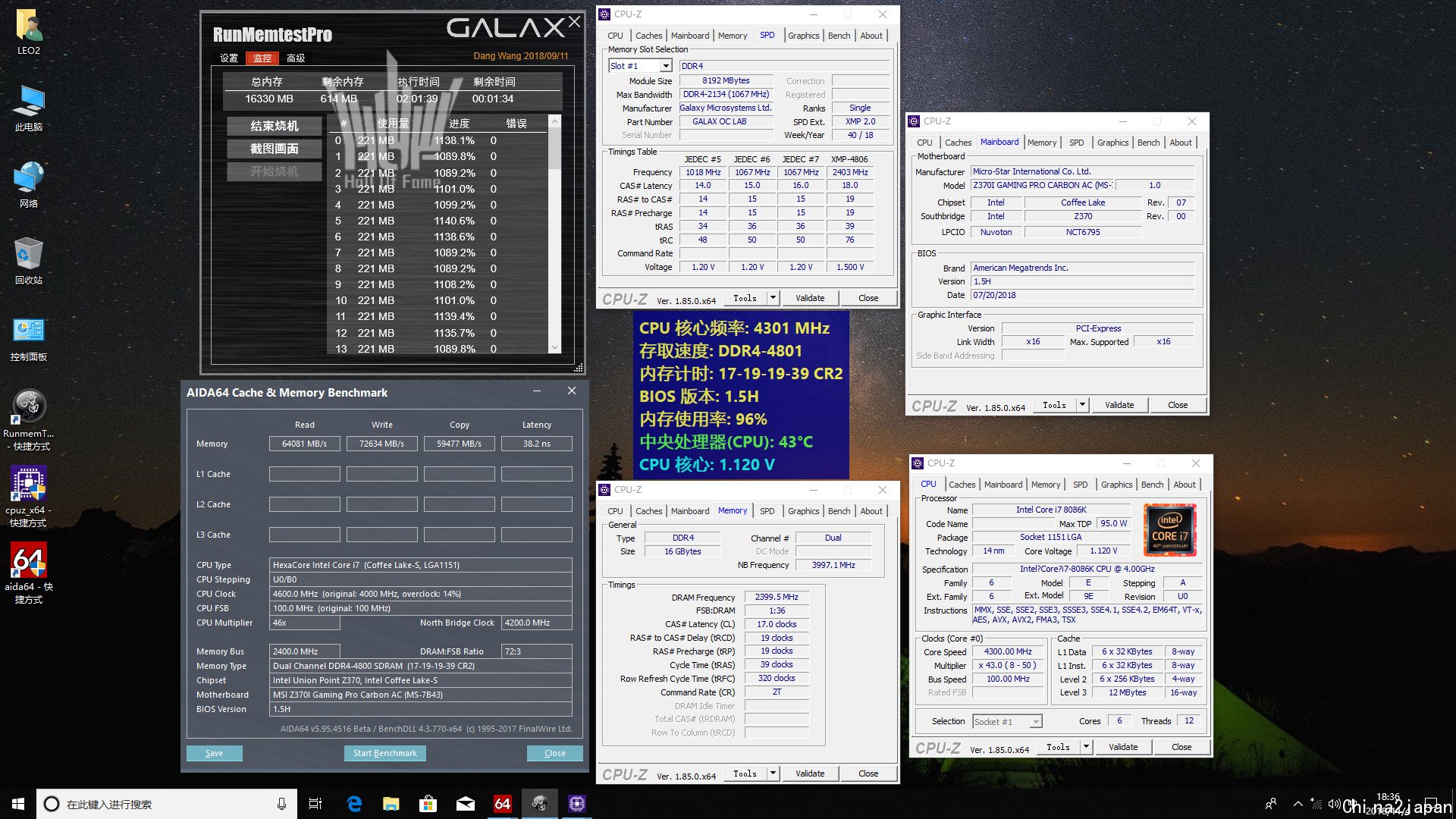Image resolution: width=1456 pixels, height=819 pixels.
Task: Click row 13 in RunMemtestPro list
Action: click(438, 349)
